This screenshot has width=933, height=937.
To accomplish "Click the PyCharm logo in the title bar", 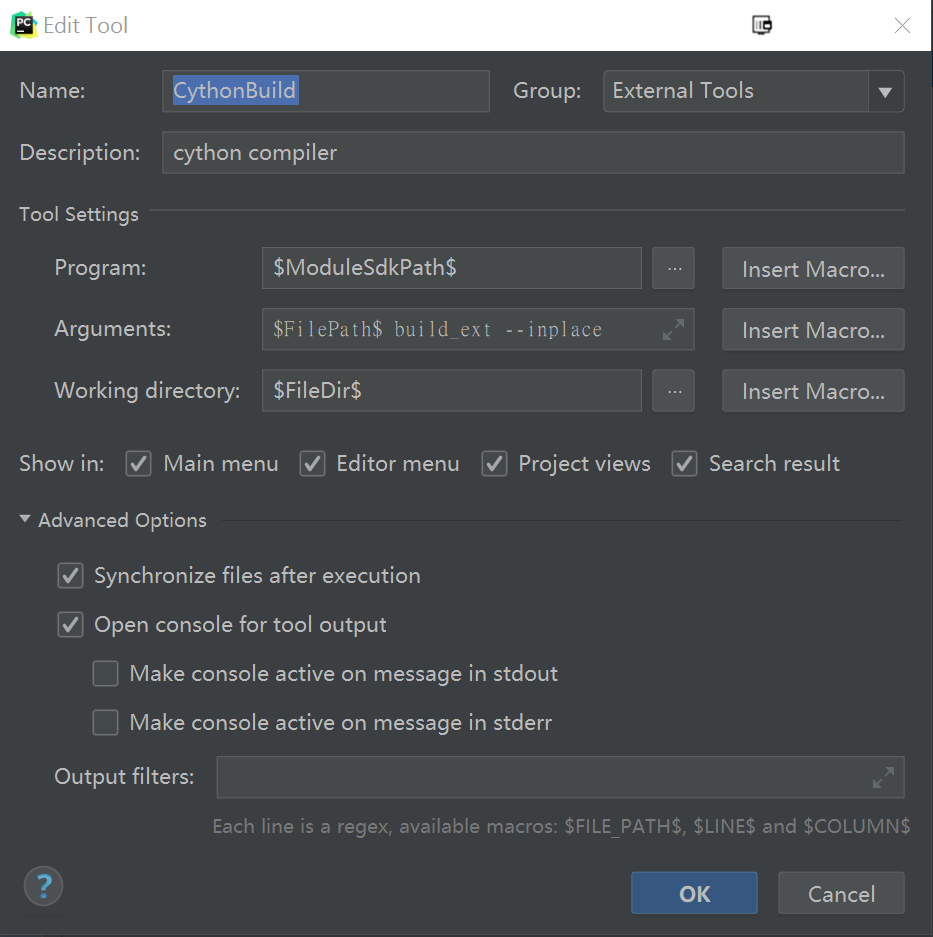I will [22, 24].
